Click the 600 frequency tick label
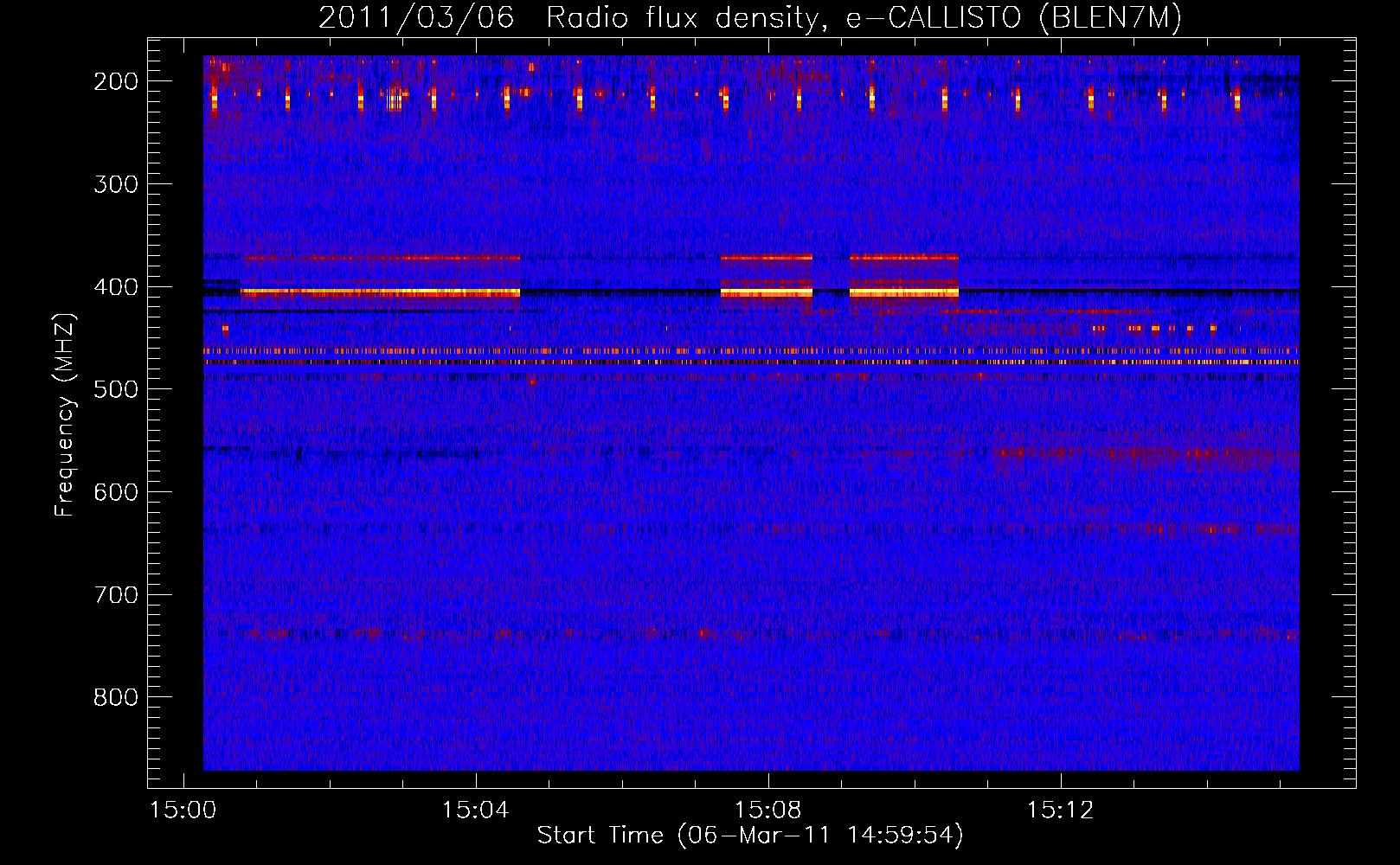This screenshot has width=1400, height=865. 116,492
